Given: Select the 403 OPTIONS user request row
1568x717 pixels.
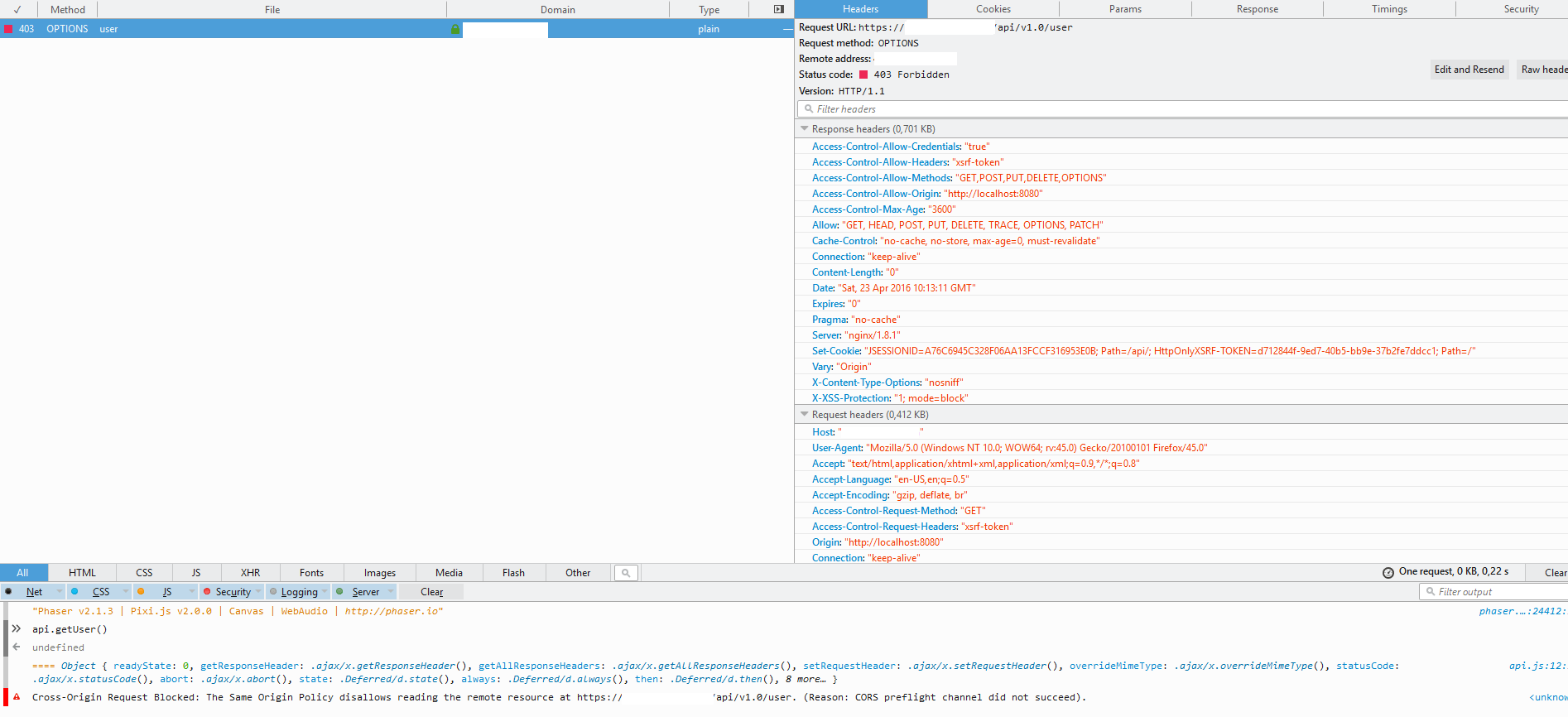Looking at the screenshot, I should tap(397, 29).
